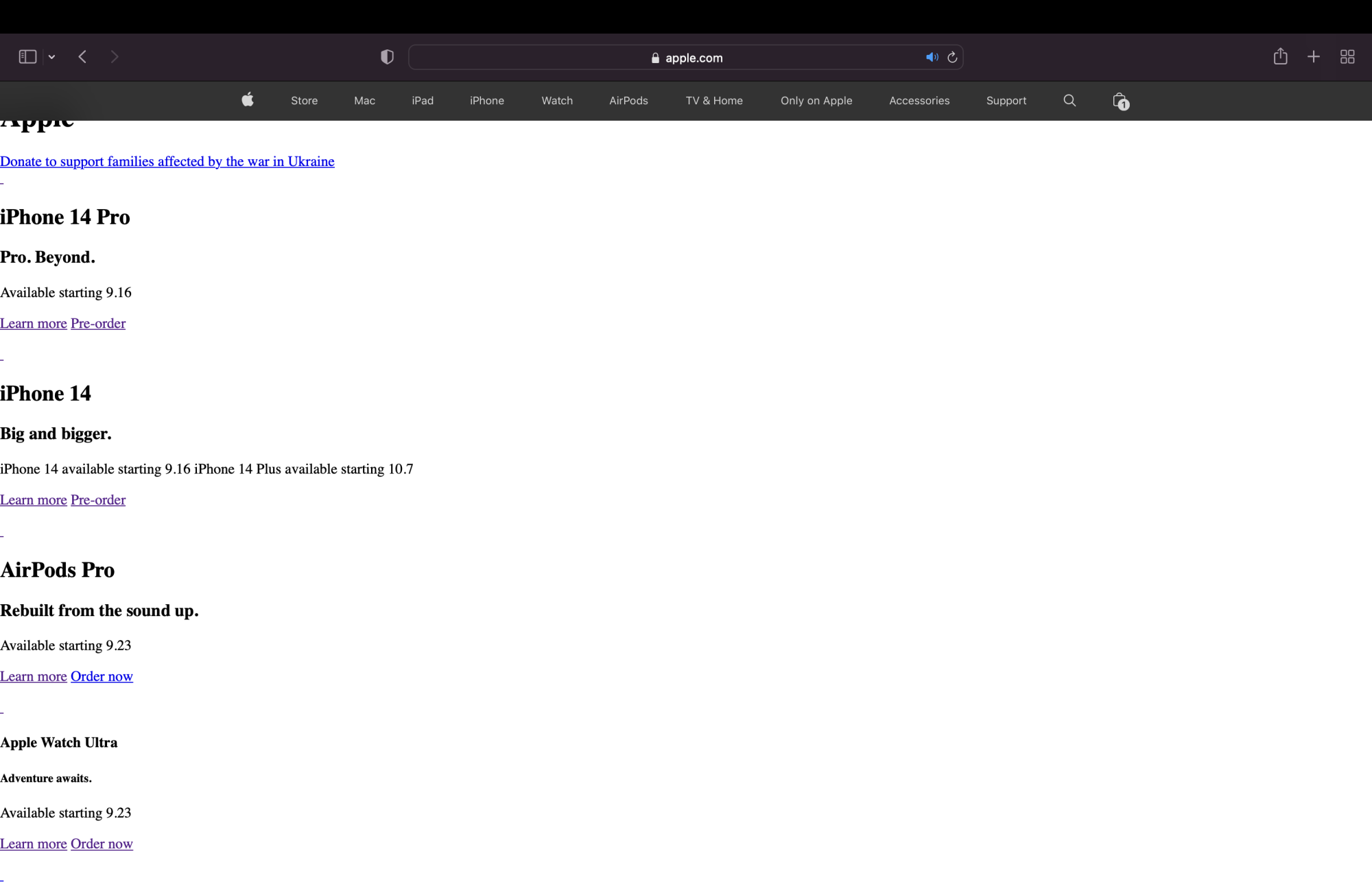This screenshot has width=1372, height=891.
Task: Select Watch in the Apple navigation bar
Action: (557, 101)
